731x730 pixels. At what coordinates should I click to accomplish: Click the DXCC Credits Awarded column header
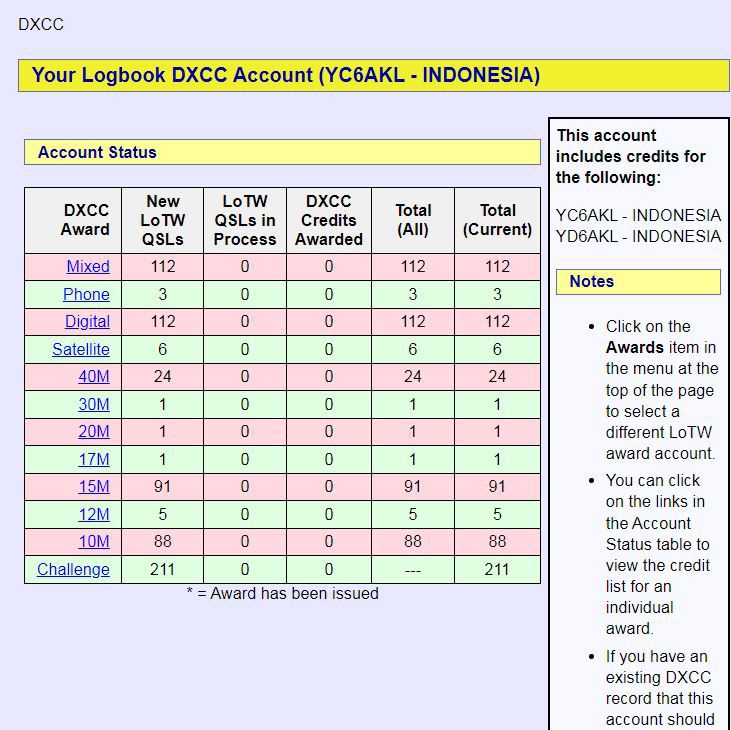point(328,220)
